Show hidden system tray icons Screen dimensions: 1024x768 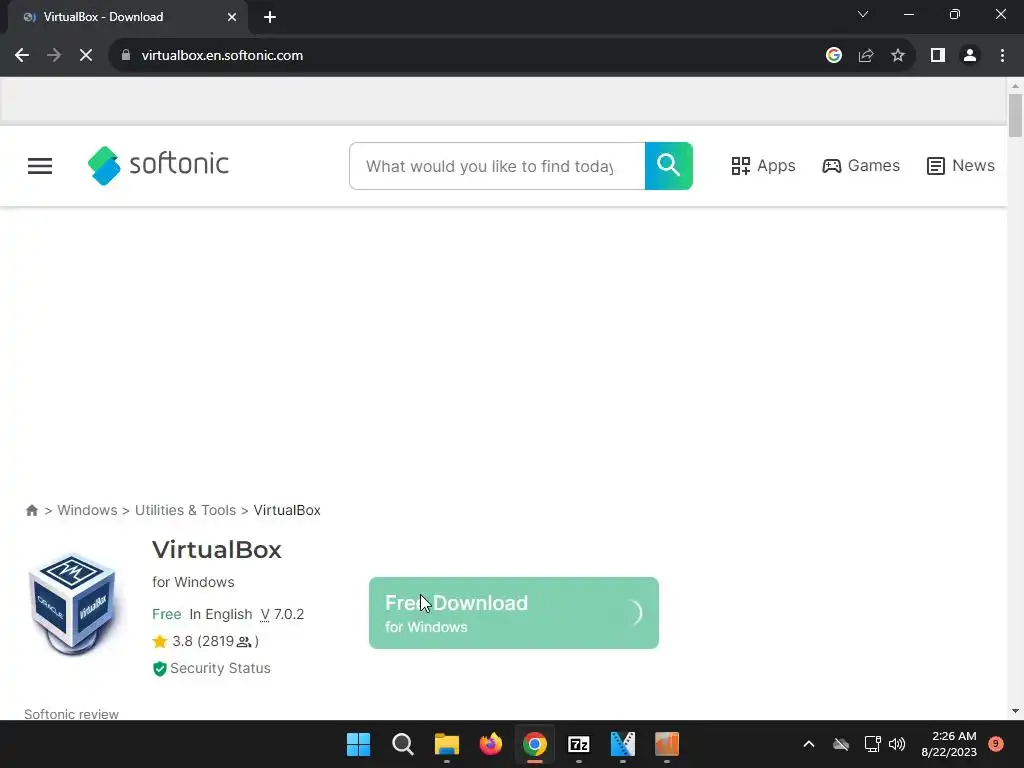coord(808,744)
